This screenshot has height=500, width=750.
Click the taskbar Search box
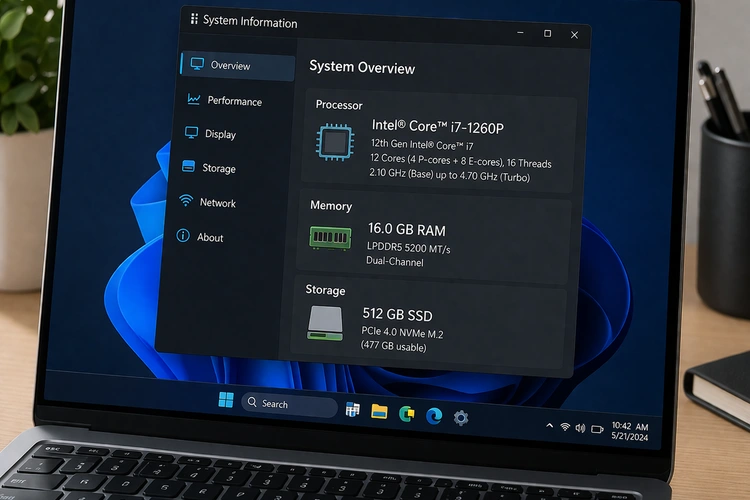coord(289,404)
